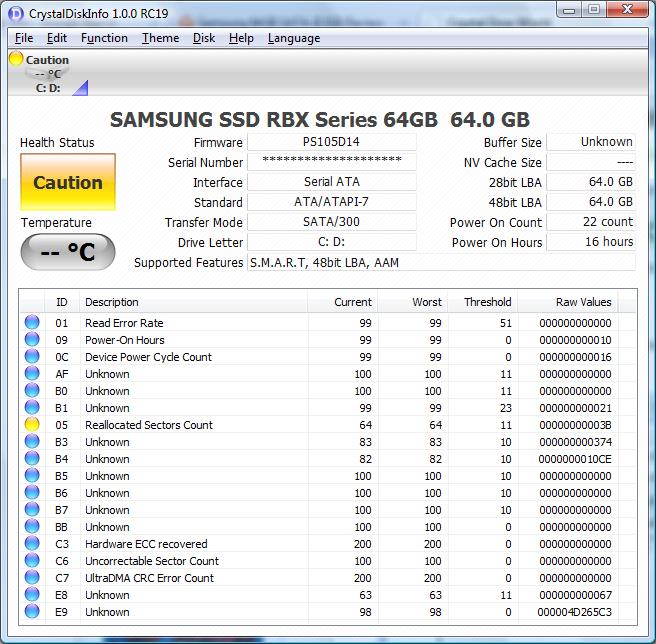Open the Theme menu
Screen dimensions: 656x644
[160, 38]
